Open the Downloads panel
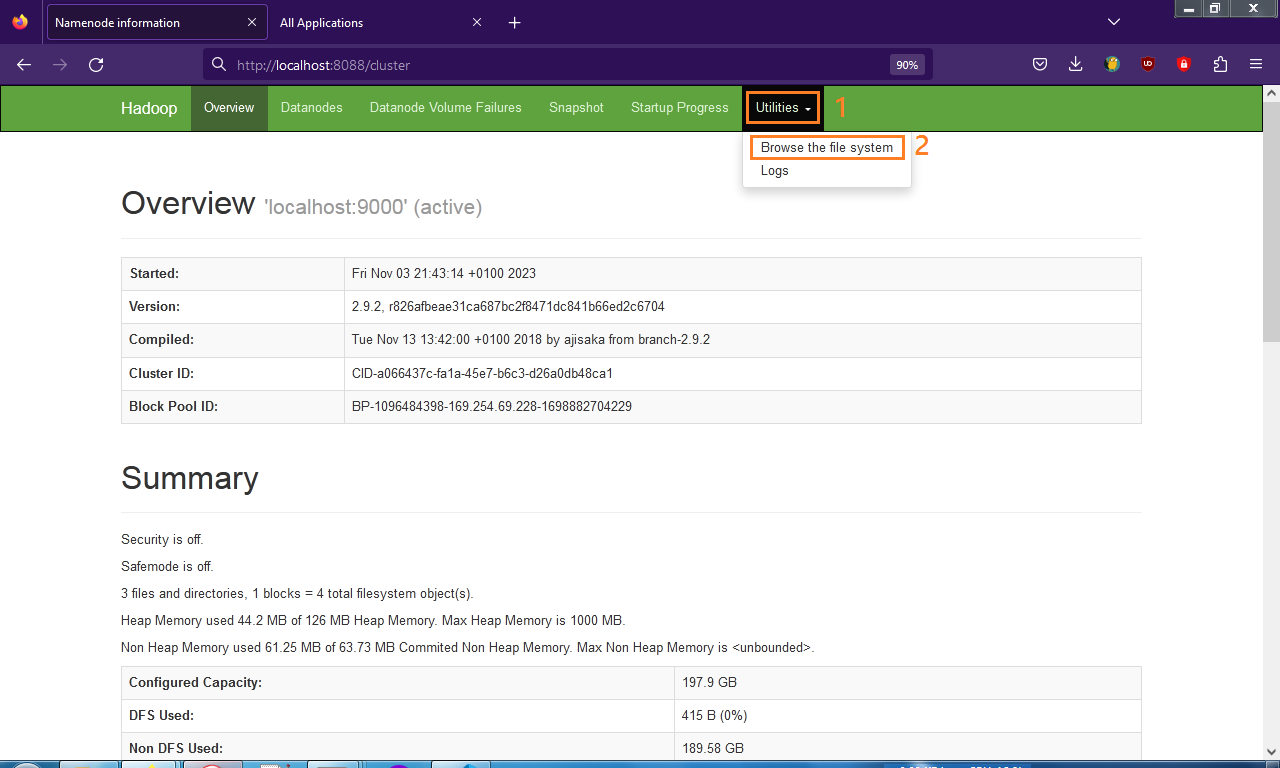Screen dimensions: 1280x768 point(1076,65)
